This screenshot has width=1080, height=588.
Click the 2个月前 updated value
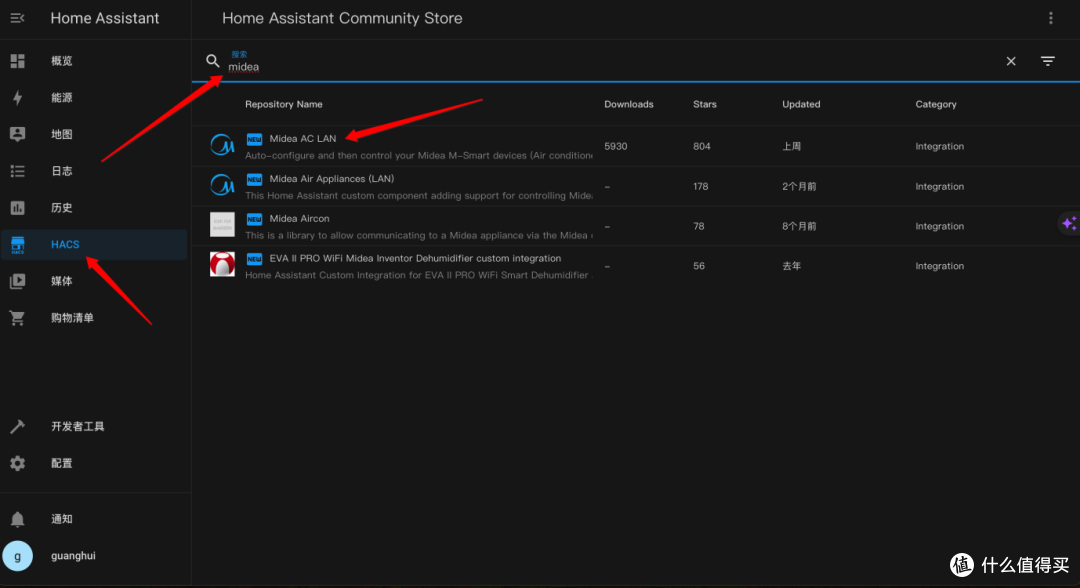799,186
